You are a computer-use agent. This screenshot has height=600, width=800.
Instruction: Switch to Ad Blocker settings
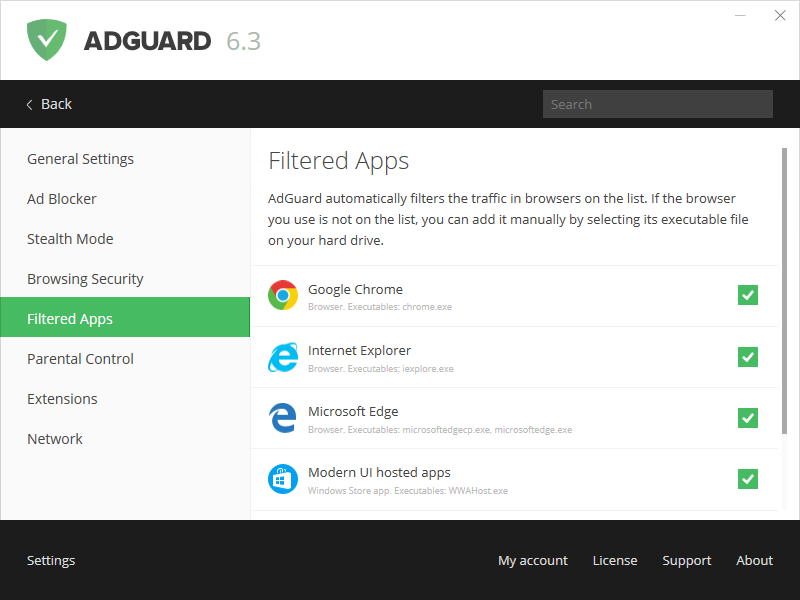(x=62, y=199)
